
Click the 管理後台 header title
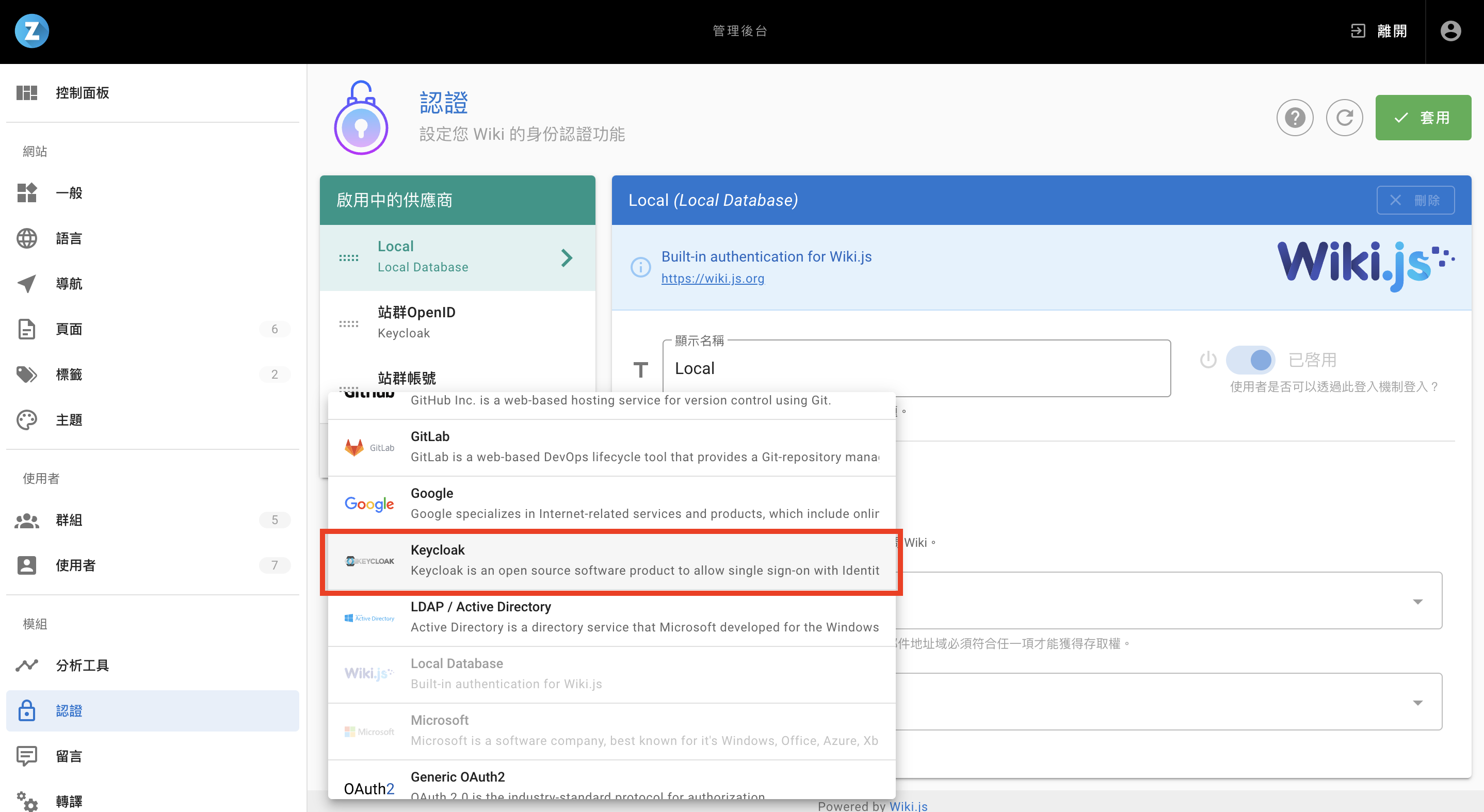coord(740,31)
